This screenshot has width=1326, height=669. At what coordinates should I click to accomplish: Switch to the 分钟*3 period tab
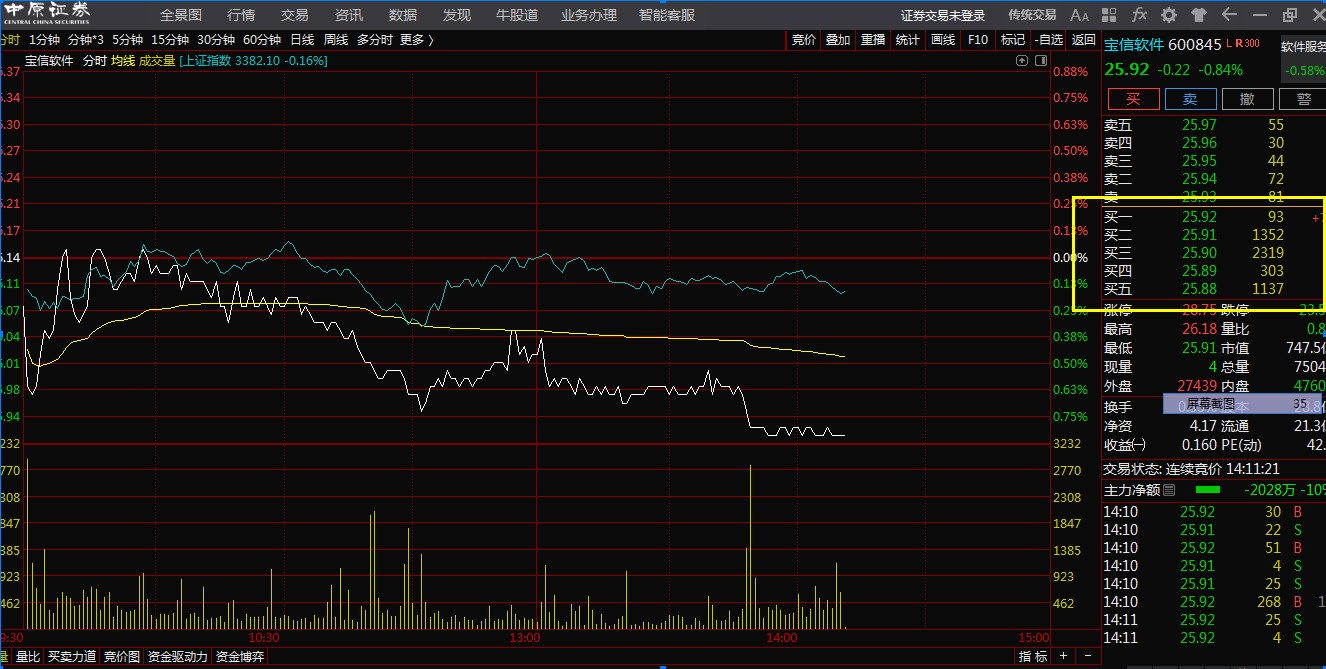coord(86,40)
